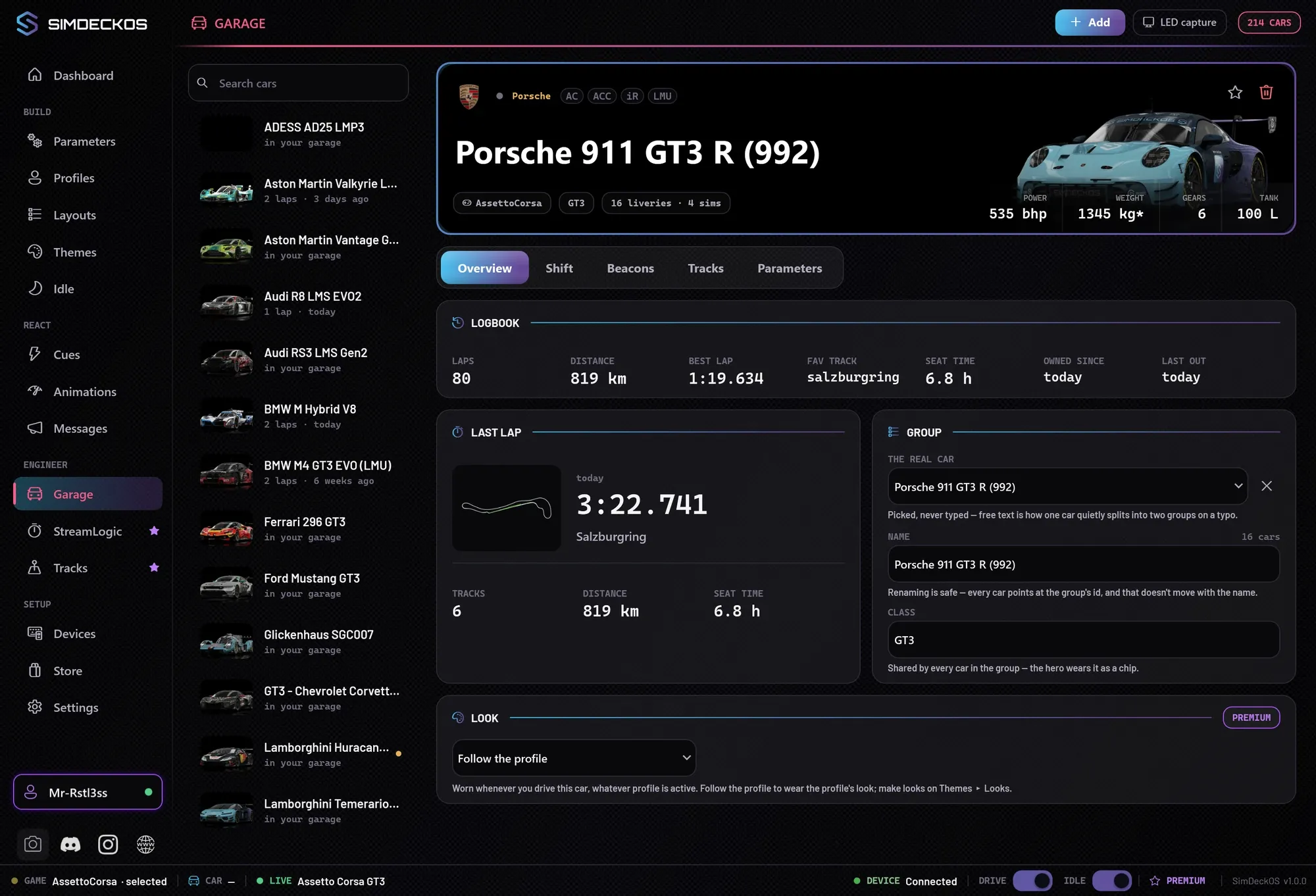This screenshot has width=1316, height=896.
Task: Delete the car using the trash icon
Action: [x=1266, y=93]
